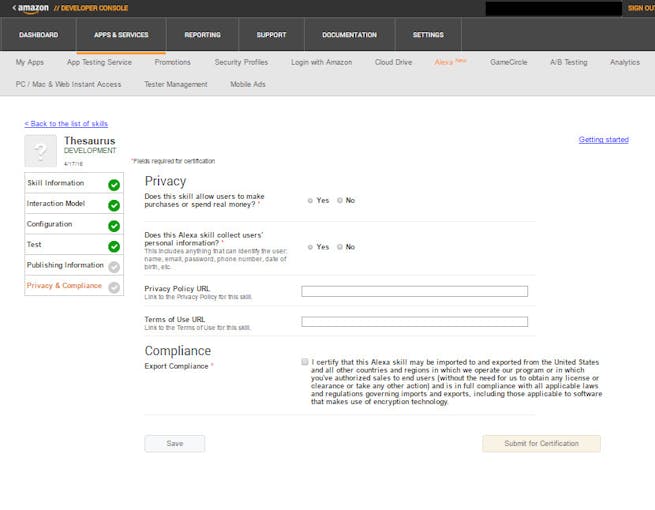Open Login with Amazon
655x510 pixels.
[x=322, y=62]
